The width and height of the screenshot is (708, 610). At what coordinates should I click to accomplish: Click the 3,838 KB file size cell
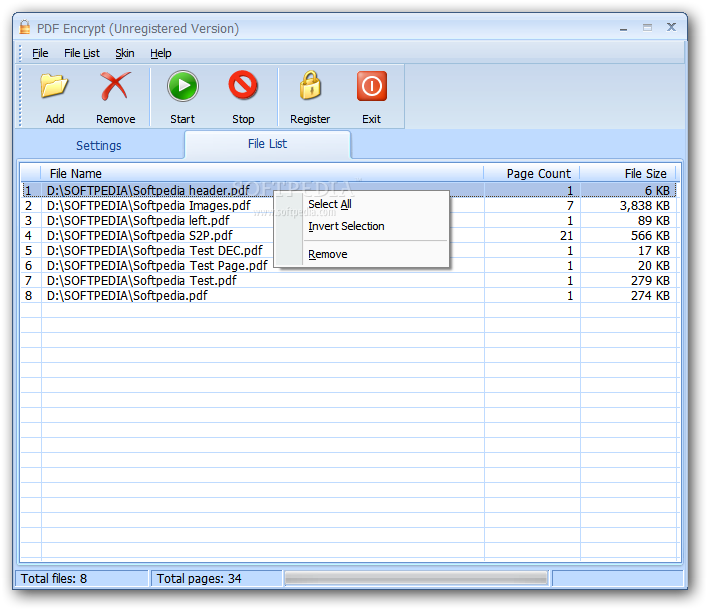click(644, 205)
